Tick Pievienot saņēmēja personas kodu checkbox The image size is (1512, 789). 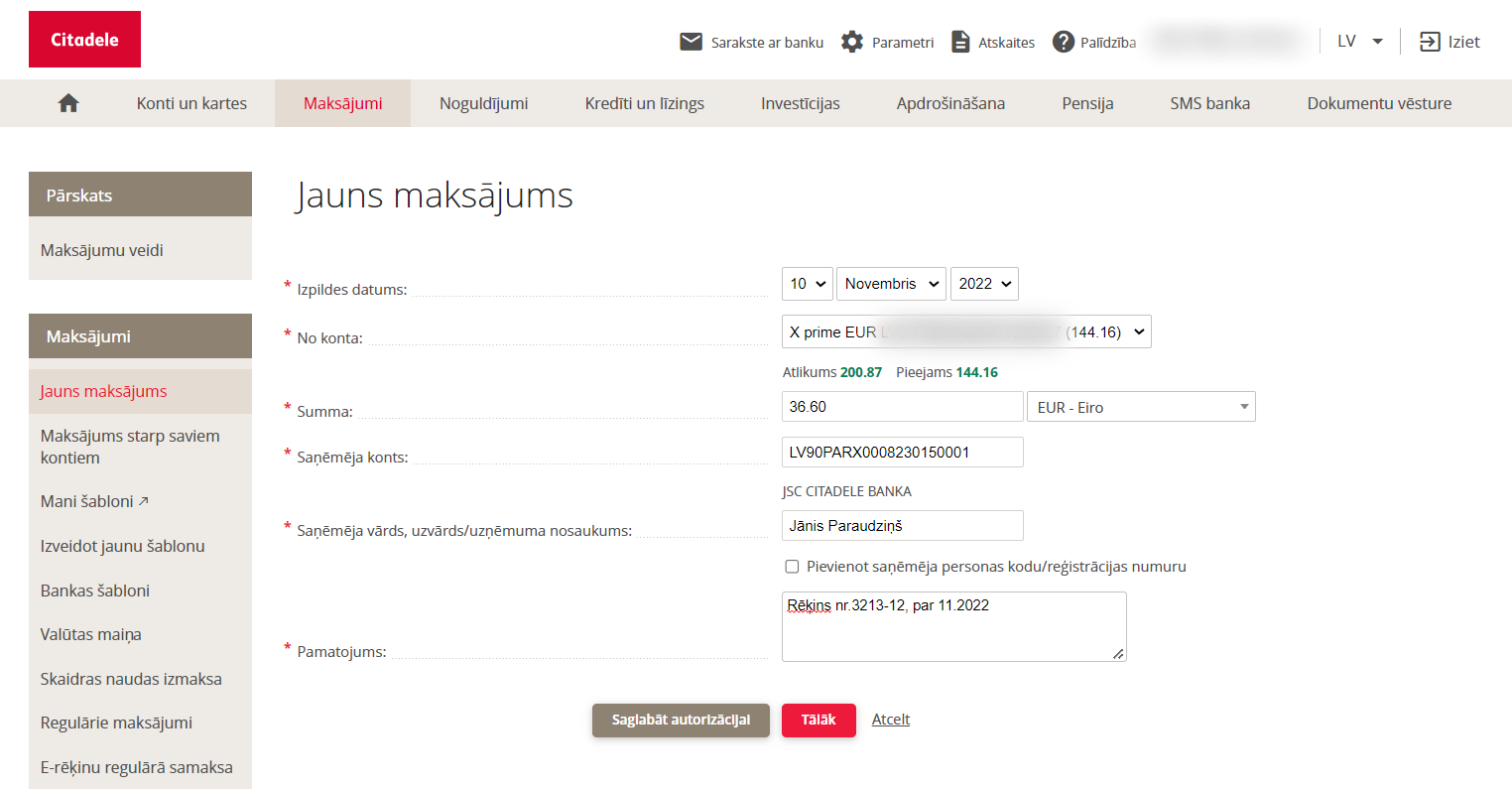pos(792,567)
